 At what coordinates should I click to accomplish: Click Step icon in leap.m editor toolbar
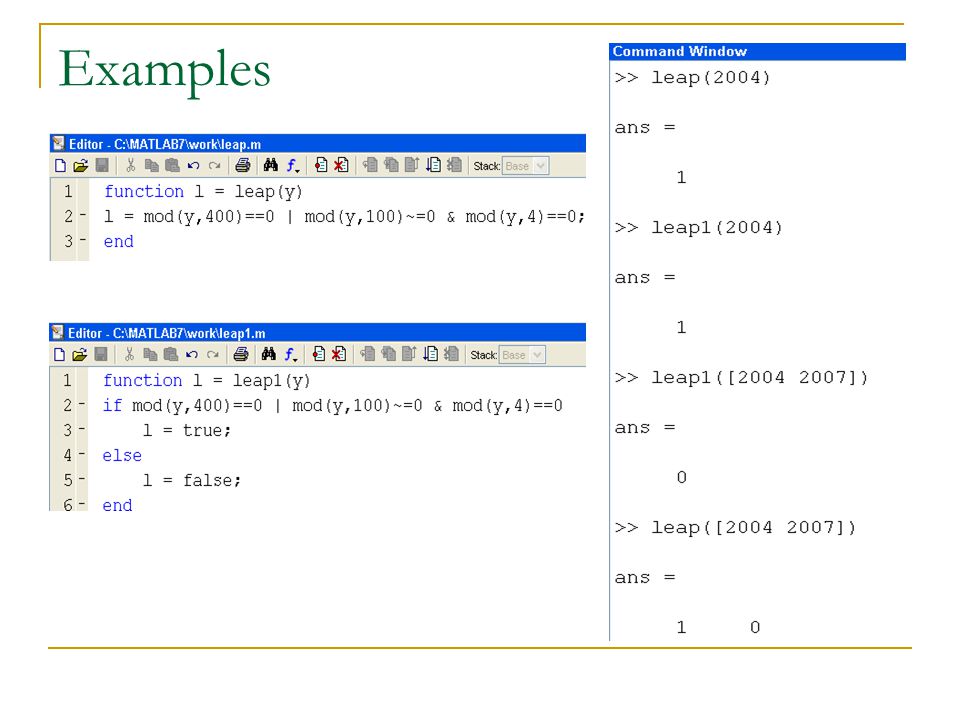coord(370,165)
